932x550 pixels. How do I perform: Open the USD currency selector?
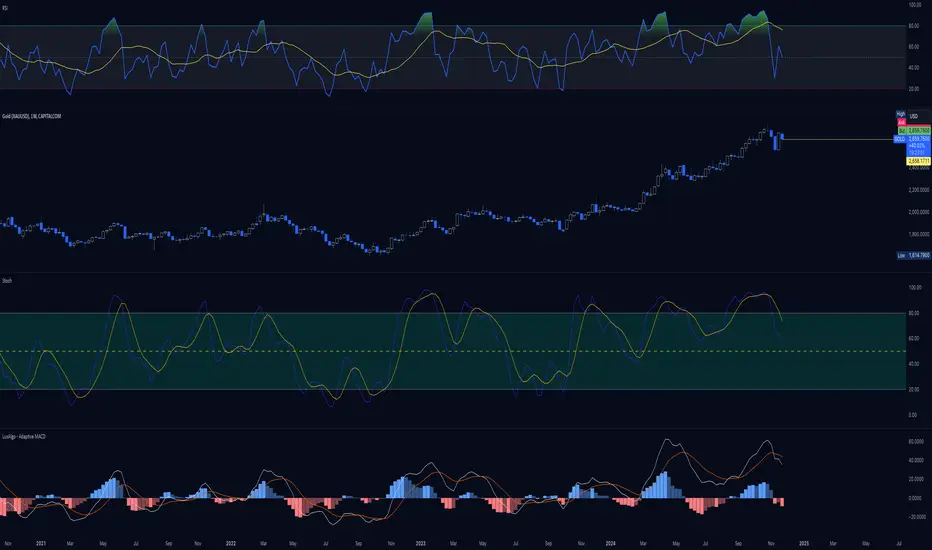(914, 116)
